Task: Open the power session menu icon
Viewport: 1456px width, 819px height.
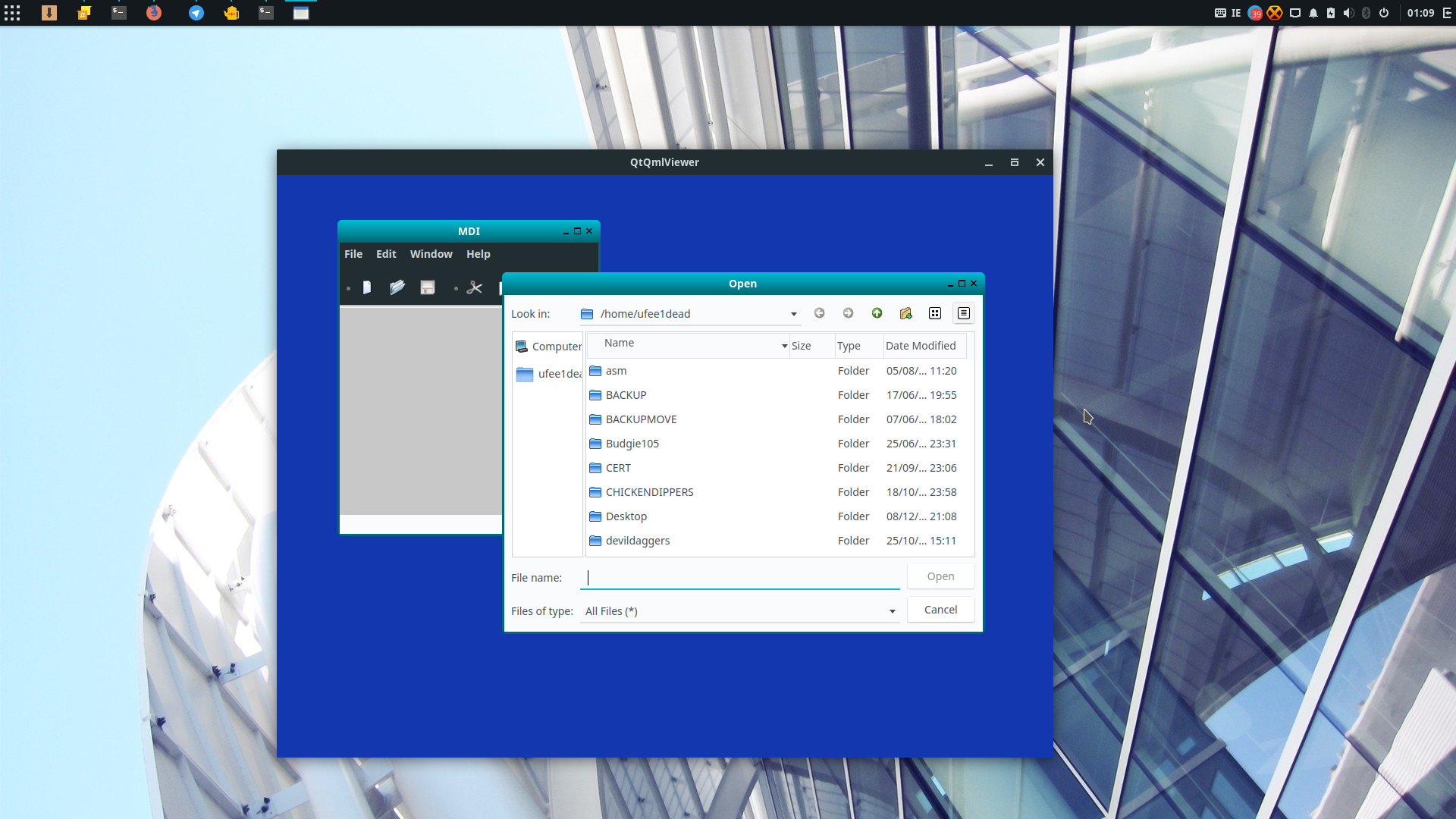Action: pos(1384,13)
